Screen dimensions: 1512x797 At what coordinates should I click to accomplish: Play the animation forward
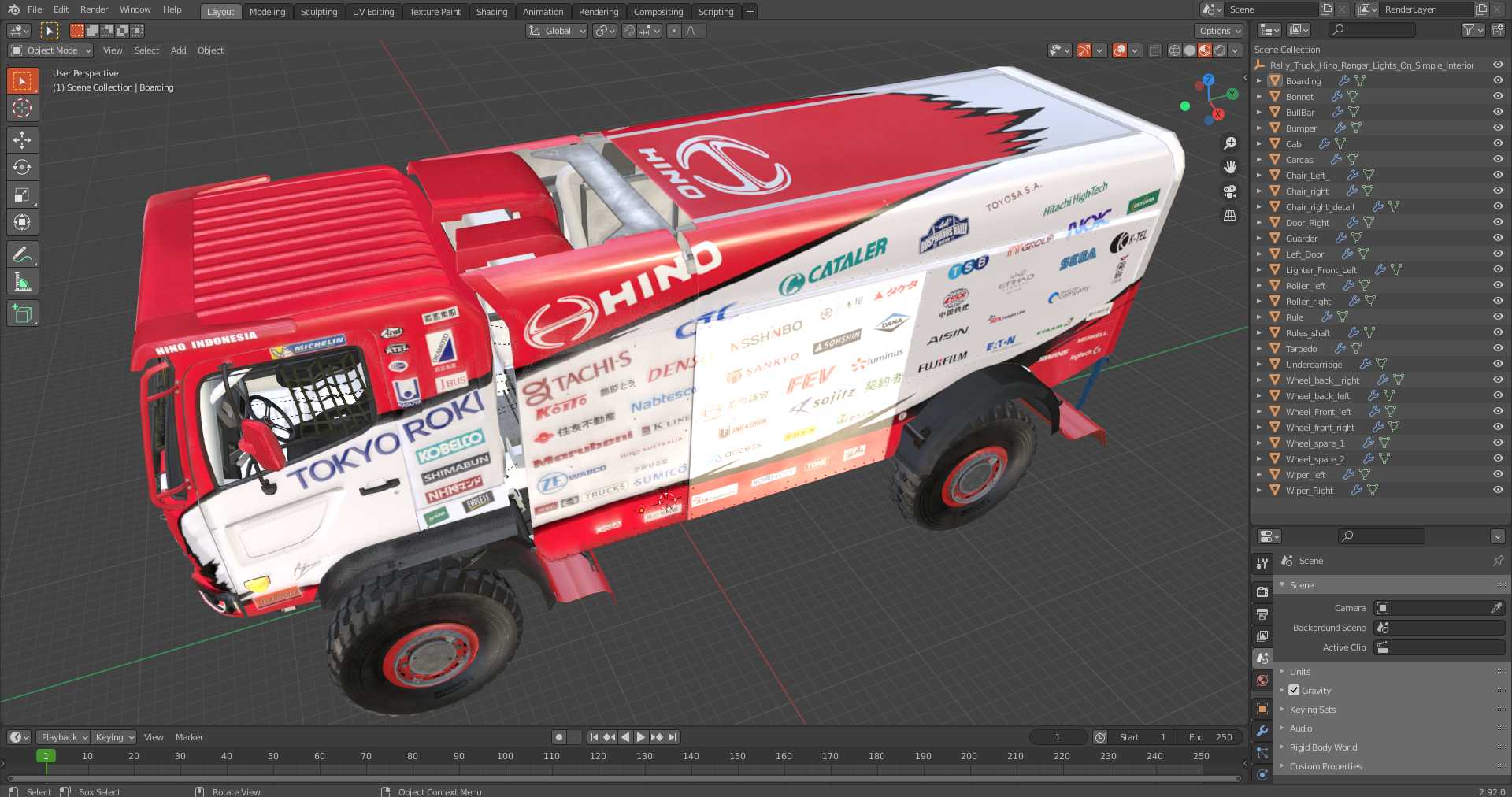click(x=641, y=737)
